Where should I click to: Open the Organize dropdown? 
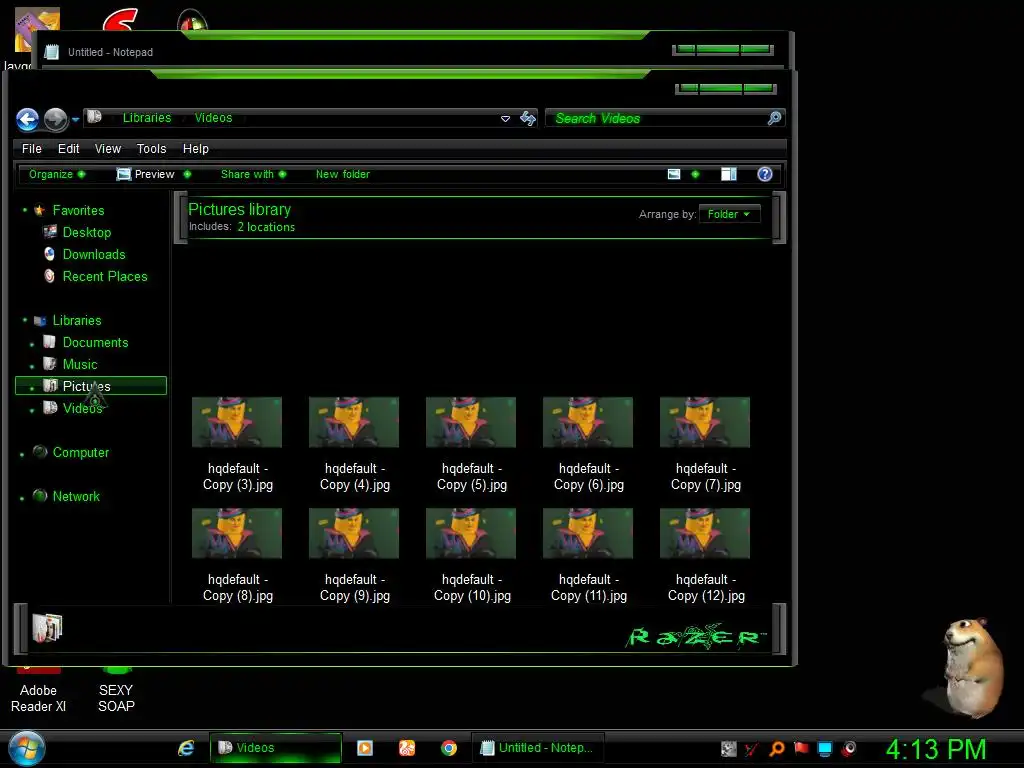57,174
